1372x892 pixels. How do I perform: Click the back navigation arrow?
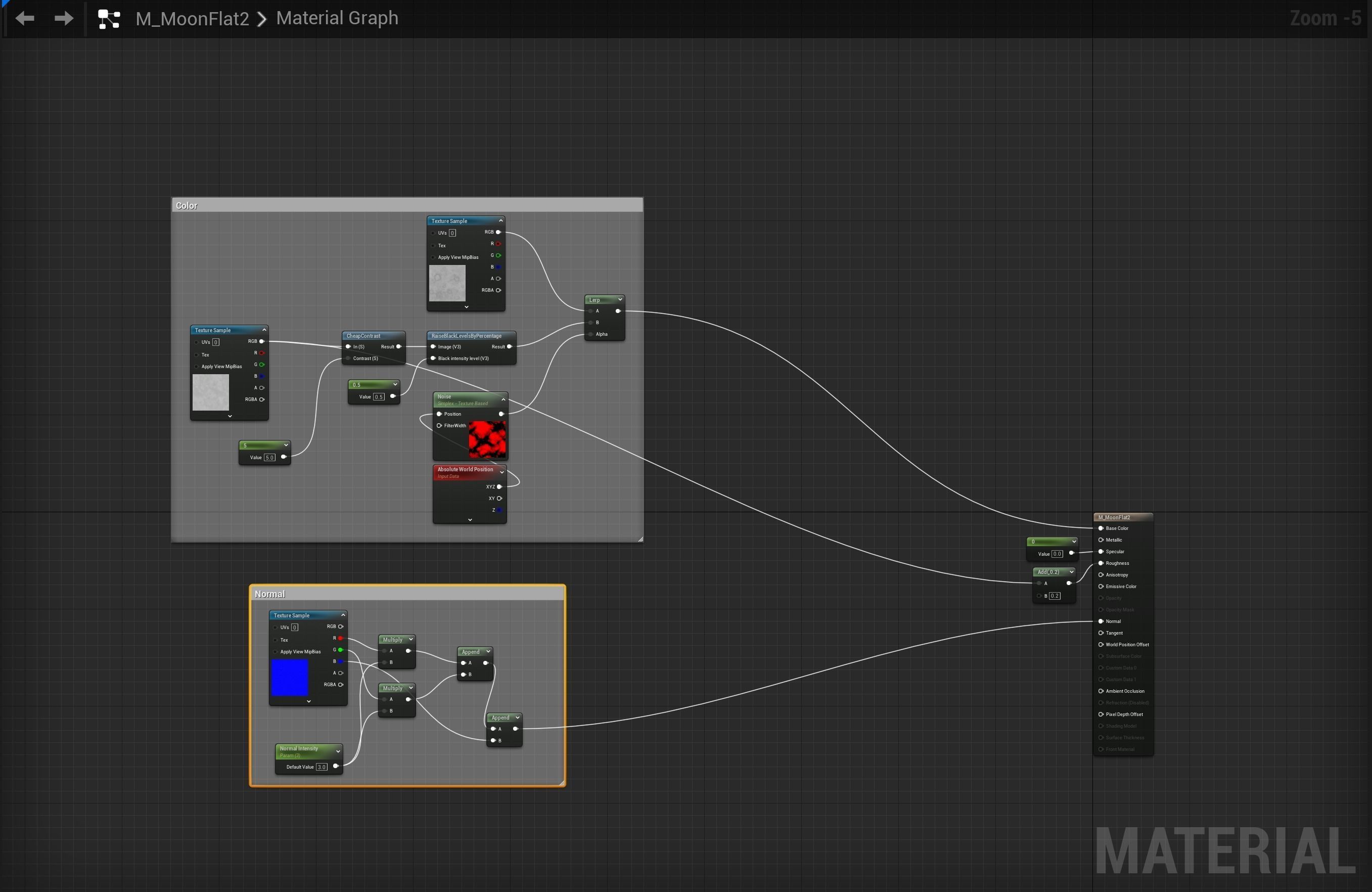point(25,18)
